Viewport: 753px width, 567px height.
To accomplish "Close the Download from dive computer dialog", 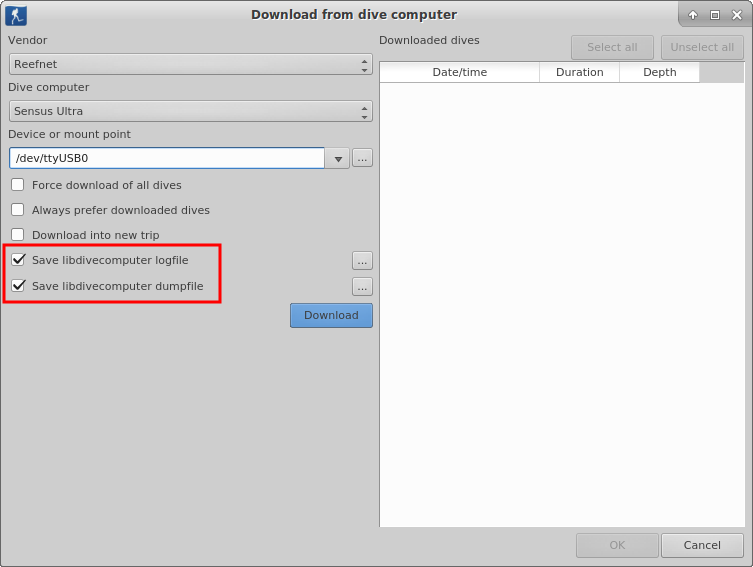I will (737, 15).
